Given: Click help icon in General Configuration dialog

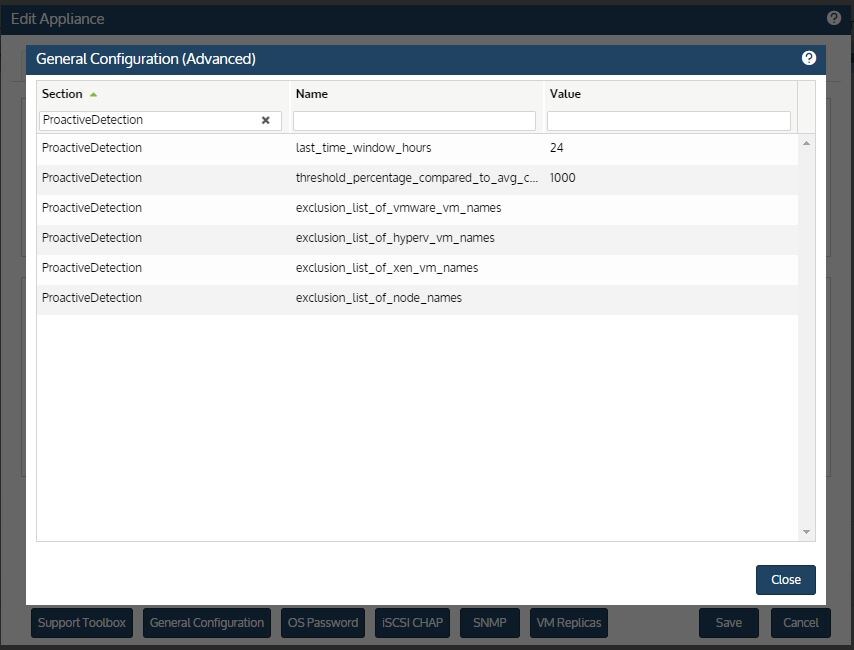Looking at the screenshot, I should click(x=809, y=58).
